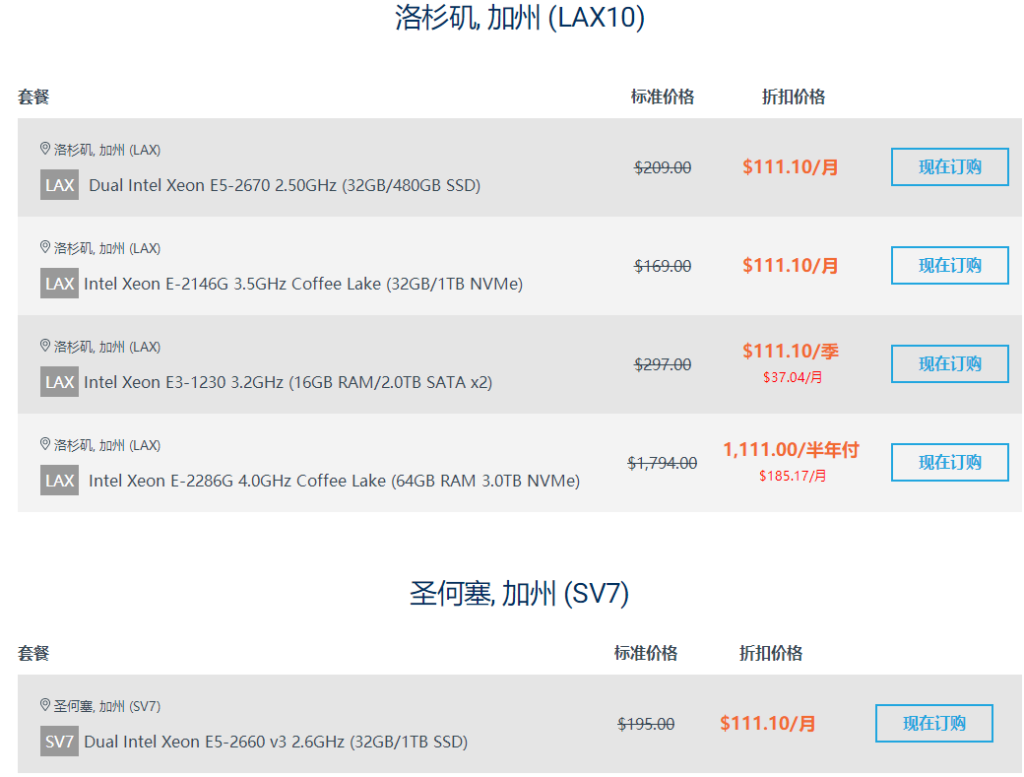The image size is (1024, 777).
Task: Click 现在订购 for the half-year E-2286G plan
Action: coord(949,462)
